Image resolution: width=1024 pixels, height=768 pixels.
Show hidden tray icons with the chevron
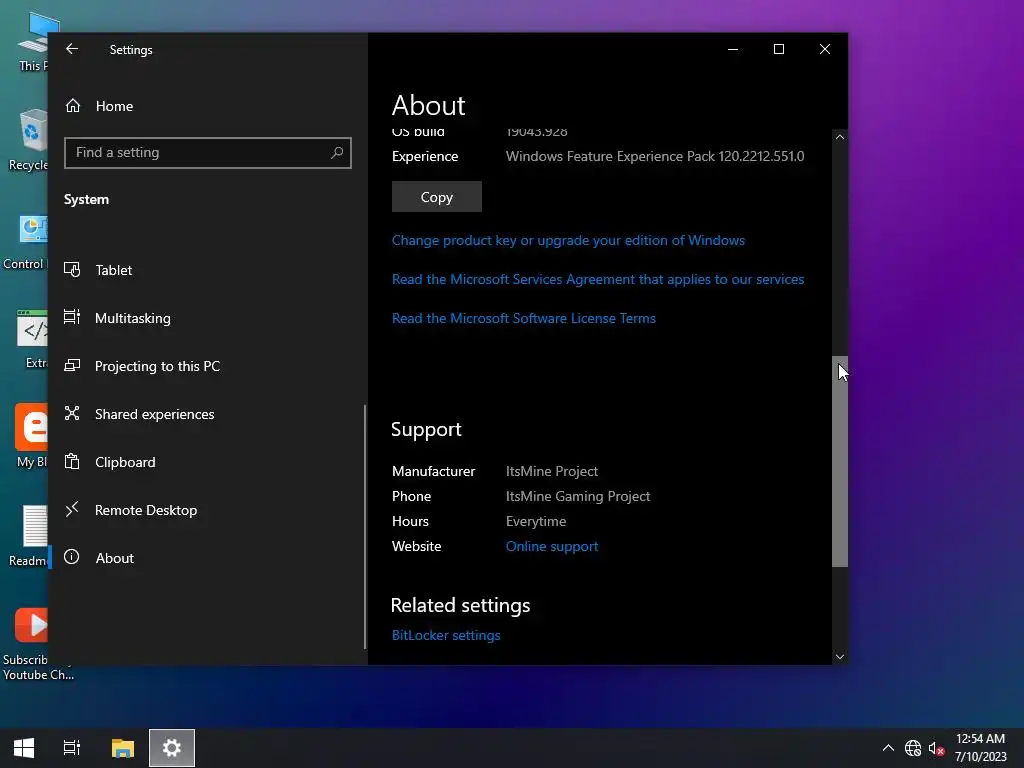click(888, 748)
